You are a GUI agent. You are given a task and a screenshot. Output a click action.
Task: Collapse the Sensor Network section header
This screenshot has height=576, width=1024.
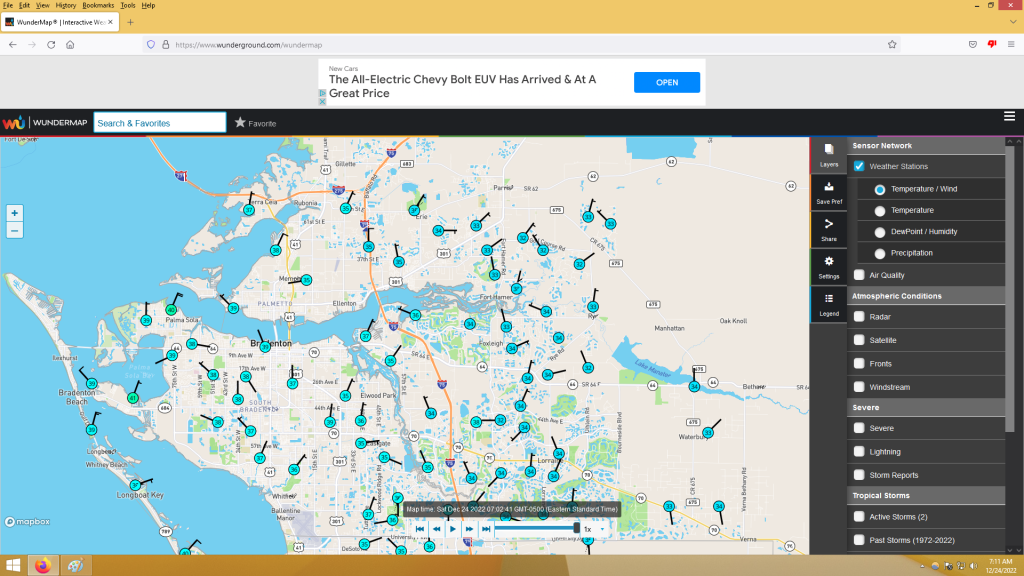click(x=926, y=146)
